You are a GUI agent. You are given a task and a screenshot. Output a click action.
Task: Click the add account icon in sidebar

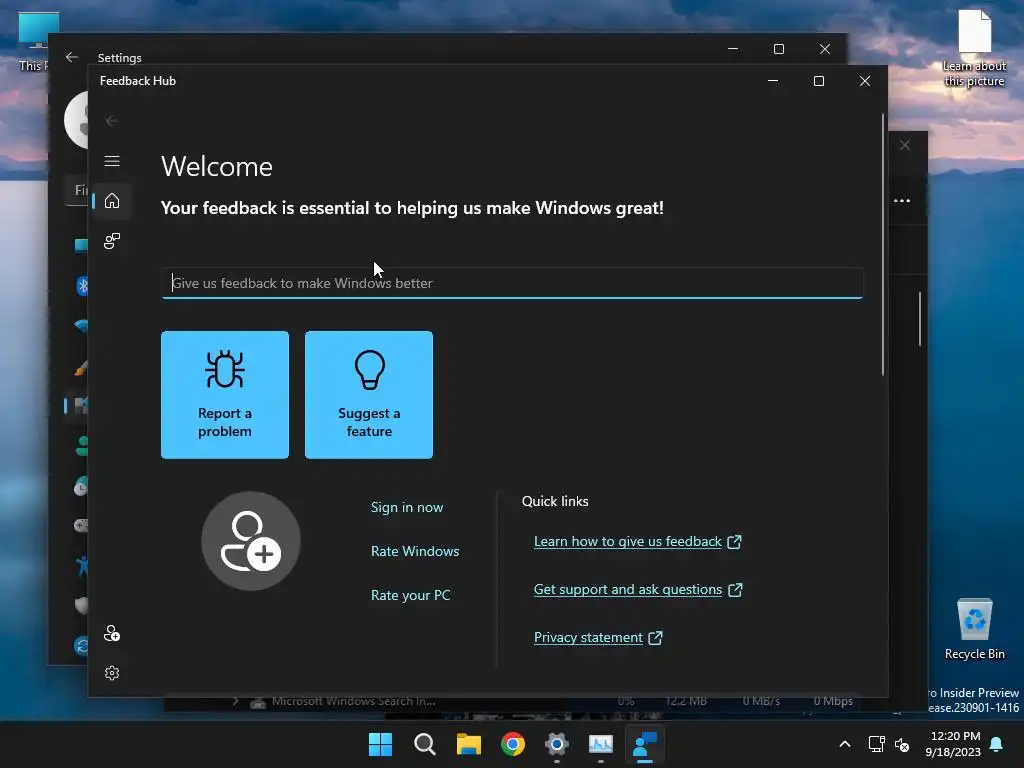click(112, 633)
